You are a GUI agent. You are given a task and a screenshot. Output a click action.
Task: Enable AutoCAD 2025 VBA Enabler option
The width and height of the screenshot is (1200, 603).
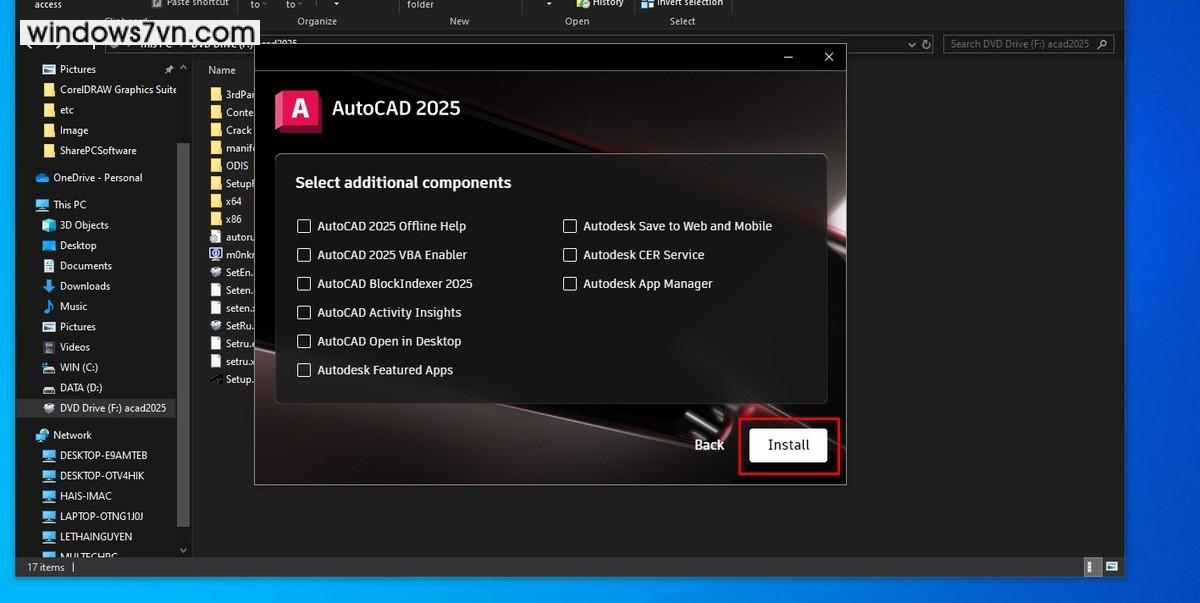[x=304, y=255]
